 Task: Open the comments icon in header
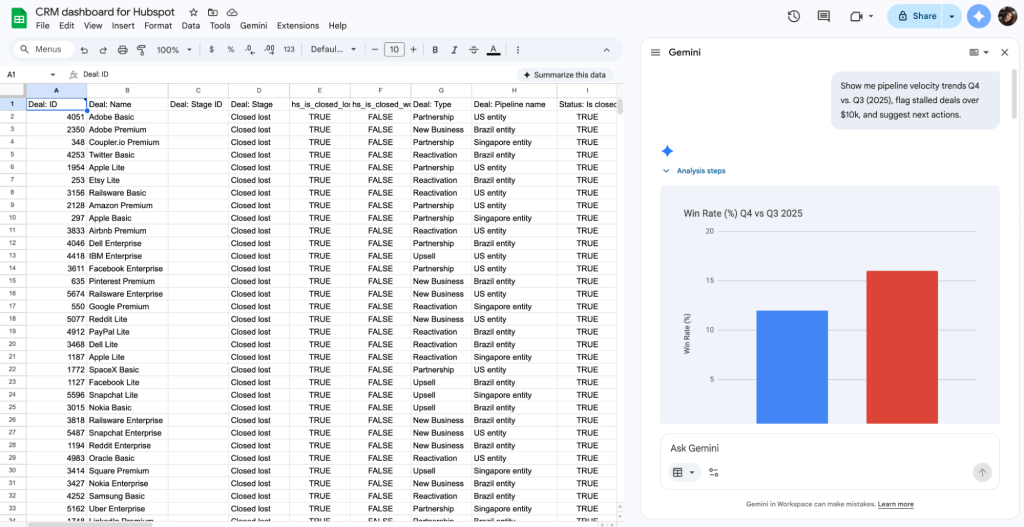tap(823, 16)
